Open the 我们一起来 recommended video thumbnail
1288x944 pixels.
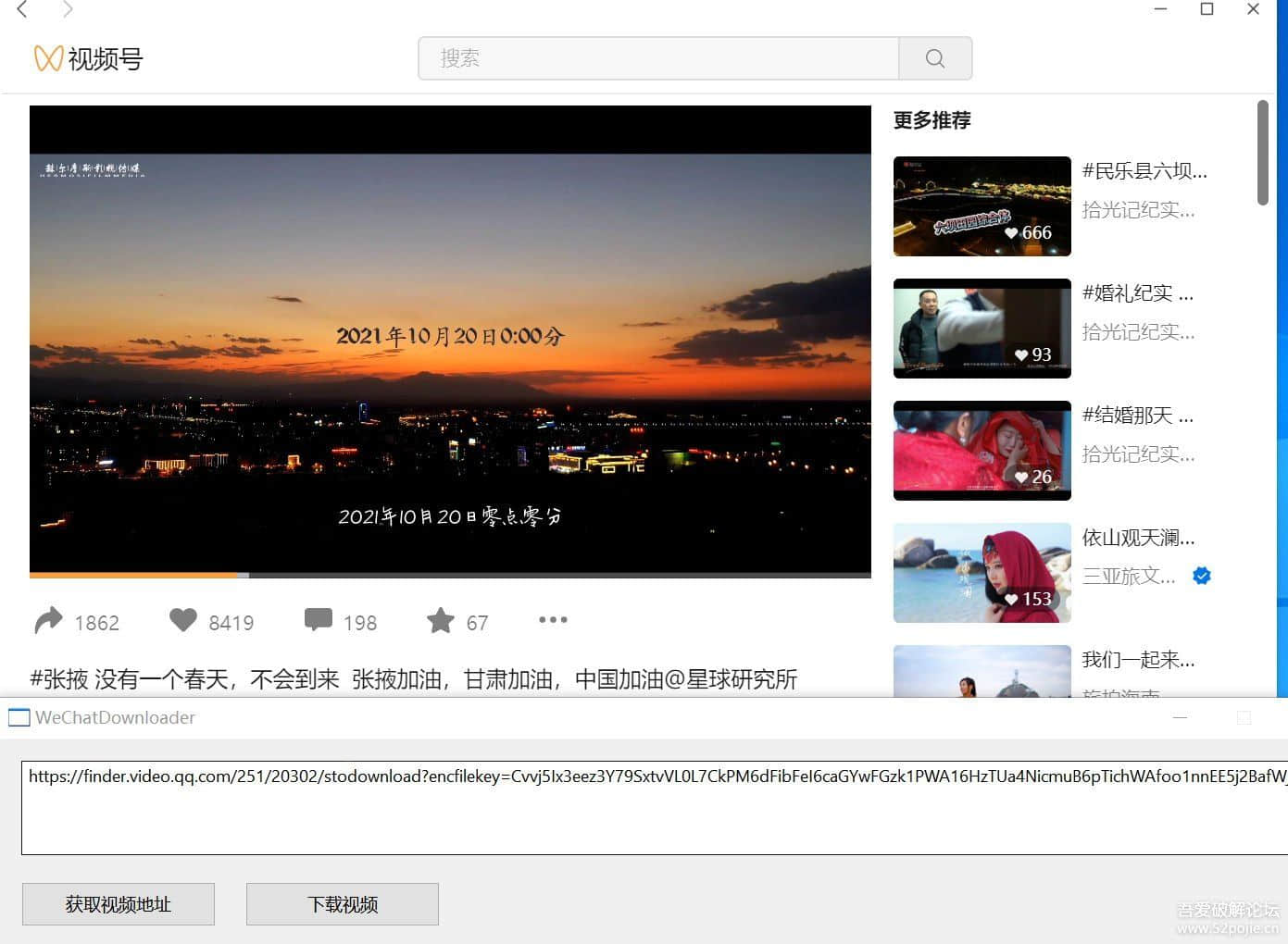coord(982,671)
